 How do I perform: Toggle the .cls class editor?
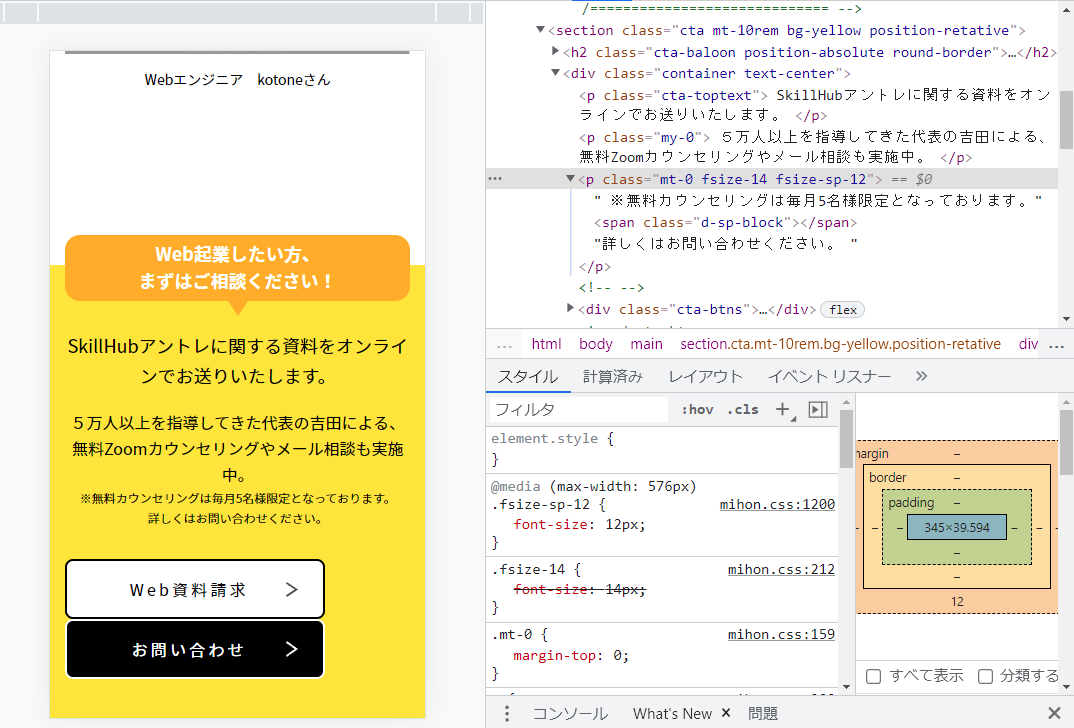[742, 410]
